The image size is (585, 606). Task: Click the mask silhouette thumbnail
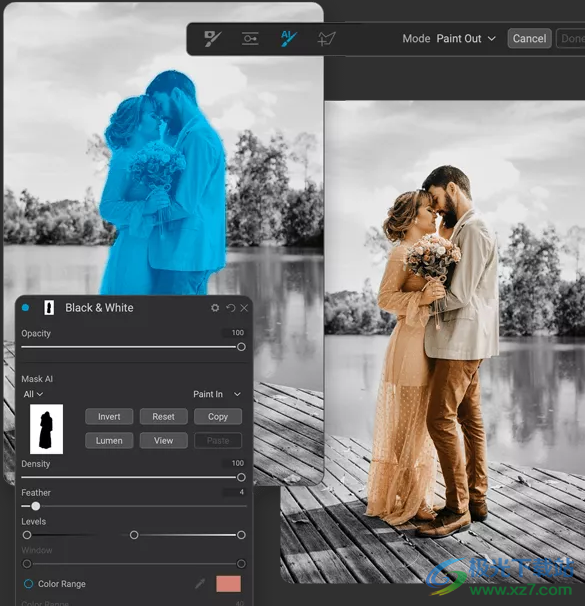pyautogui.click(x=46, y=429)
